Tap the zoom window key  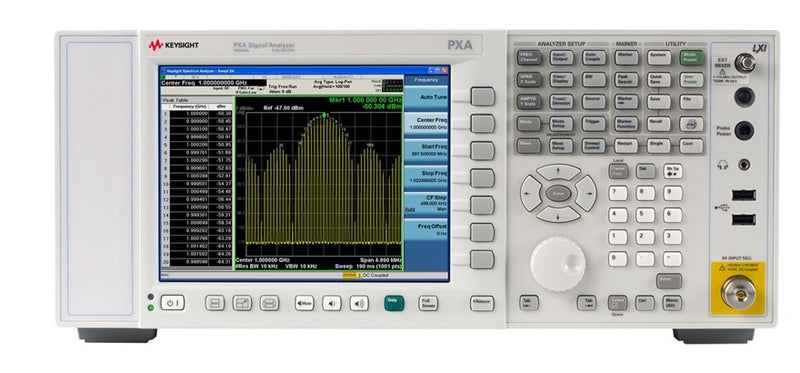tap(242, 303)
